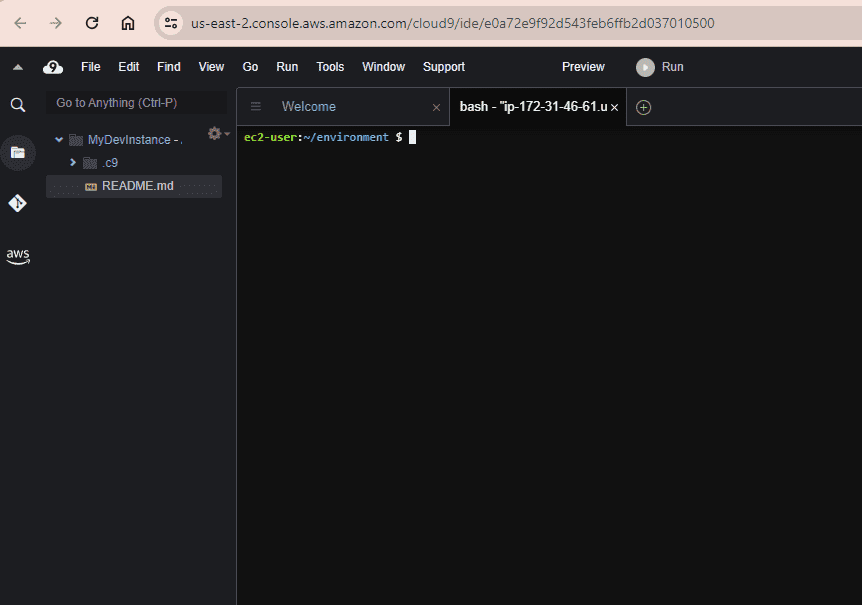Click the Cloud9 logo icon

[x=53, y=67]
